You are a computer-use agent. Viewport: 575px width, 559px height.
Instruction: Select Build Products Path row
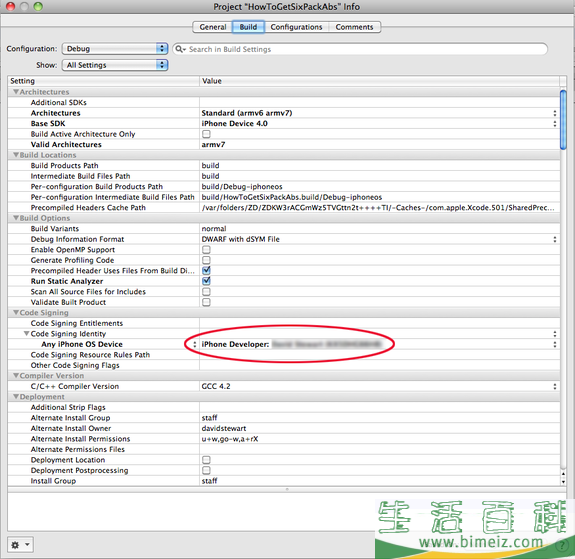tap(284, 165)
